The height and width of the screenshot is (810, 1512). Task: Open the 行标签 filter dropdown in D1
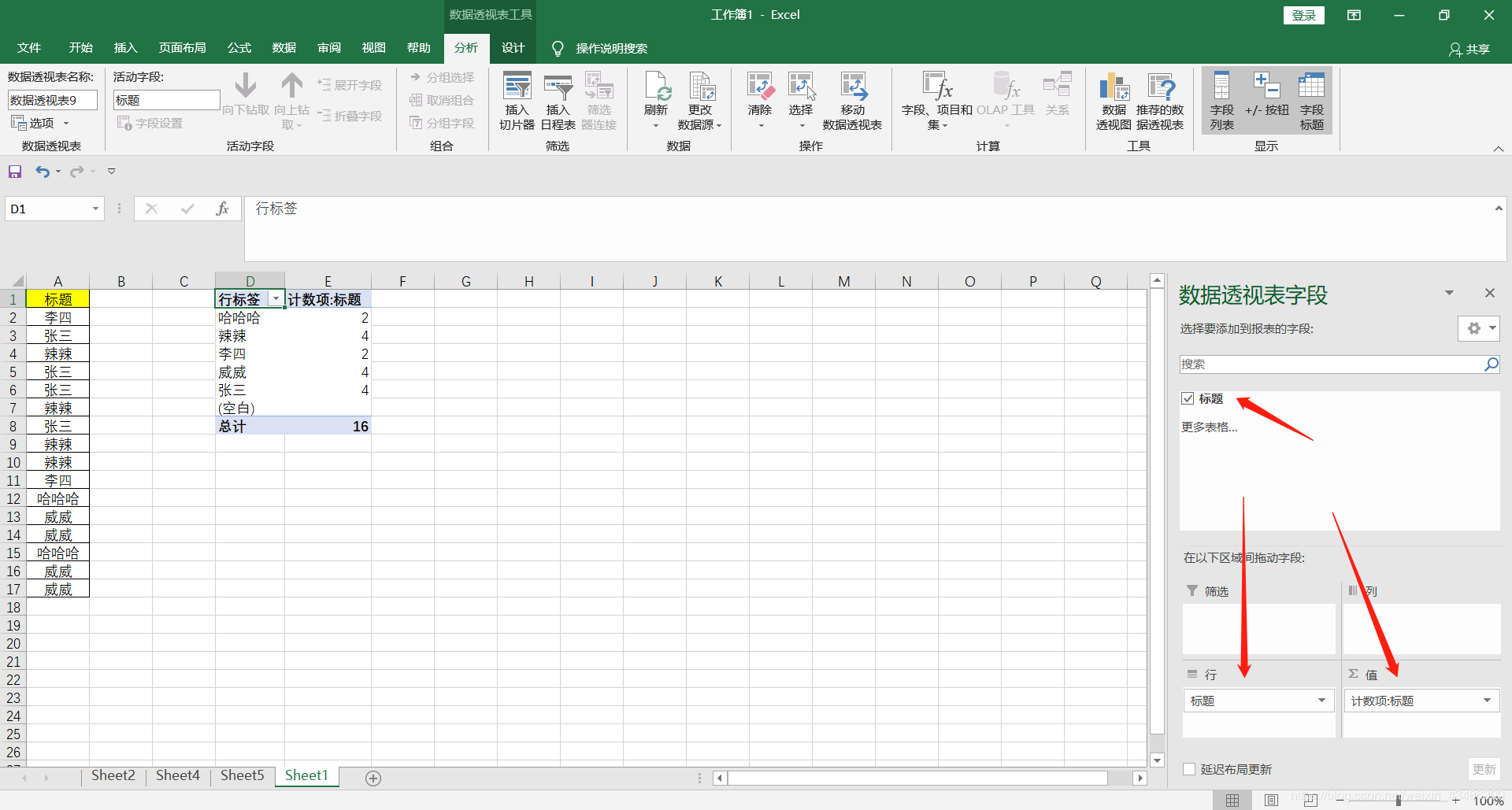pyautogui.click(x=276, y=299)
